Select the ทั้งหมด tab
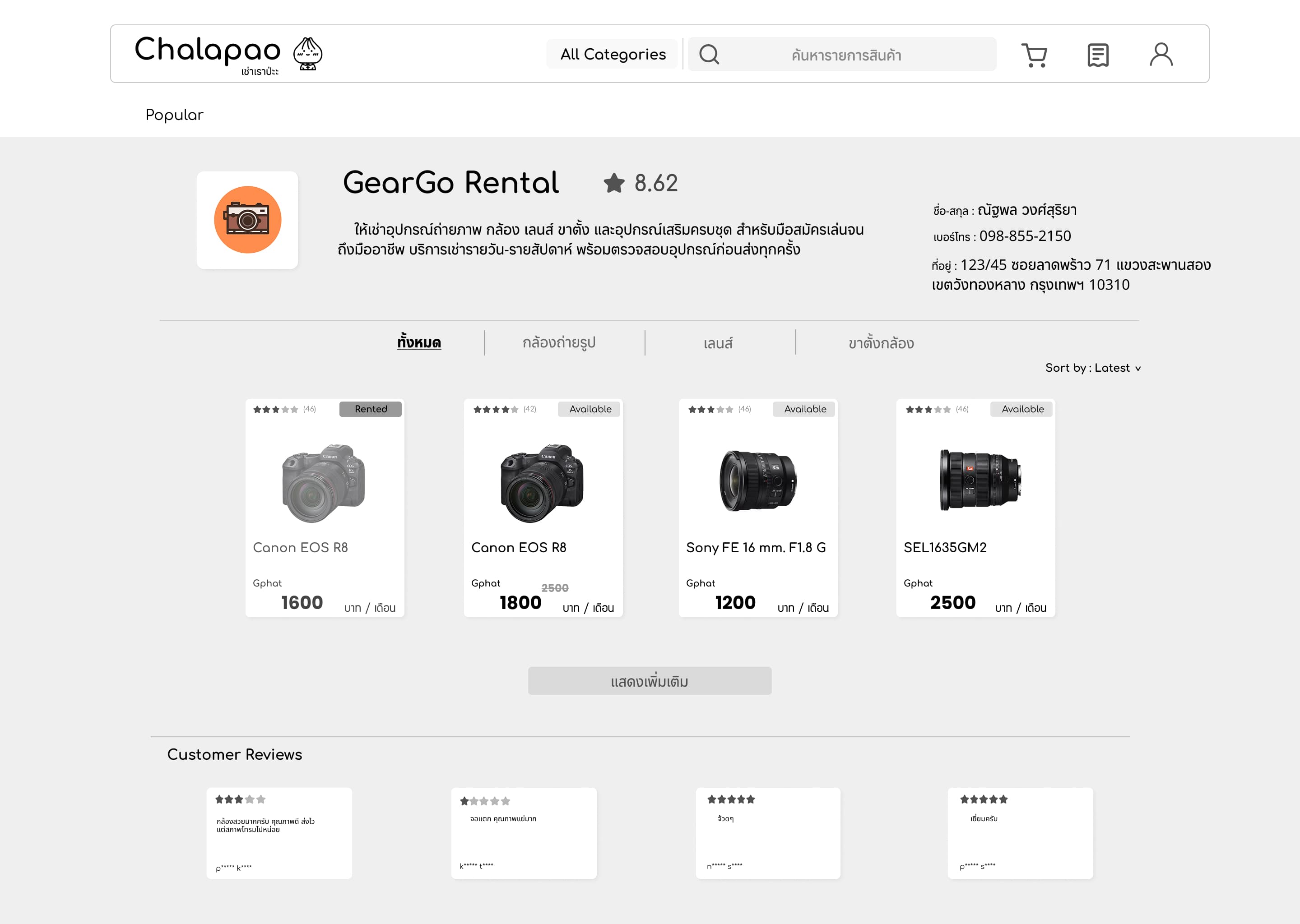 click(419, 342)
